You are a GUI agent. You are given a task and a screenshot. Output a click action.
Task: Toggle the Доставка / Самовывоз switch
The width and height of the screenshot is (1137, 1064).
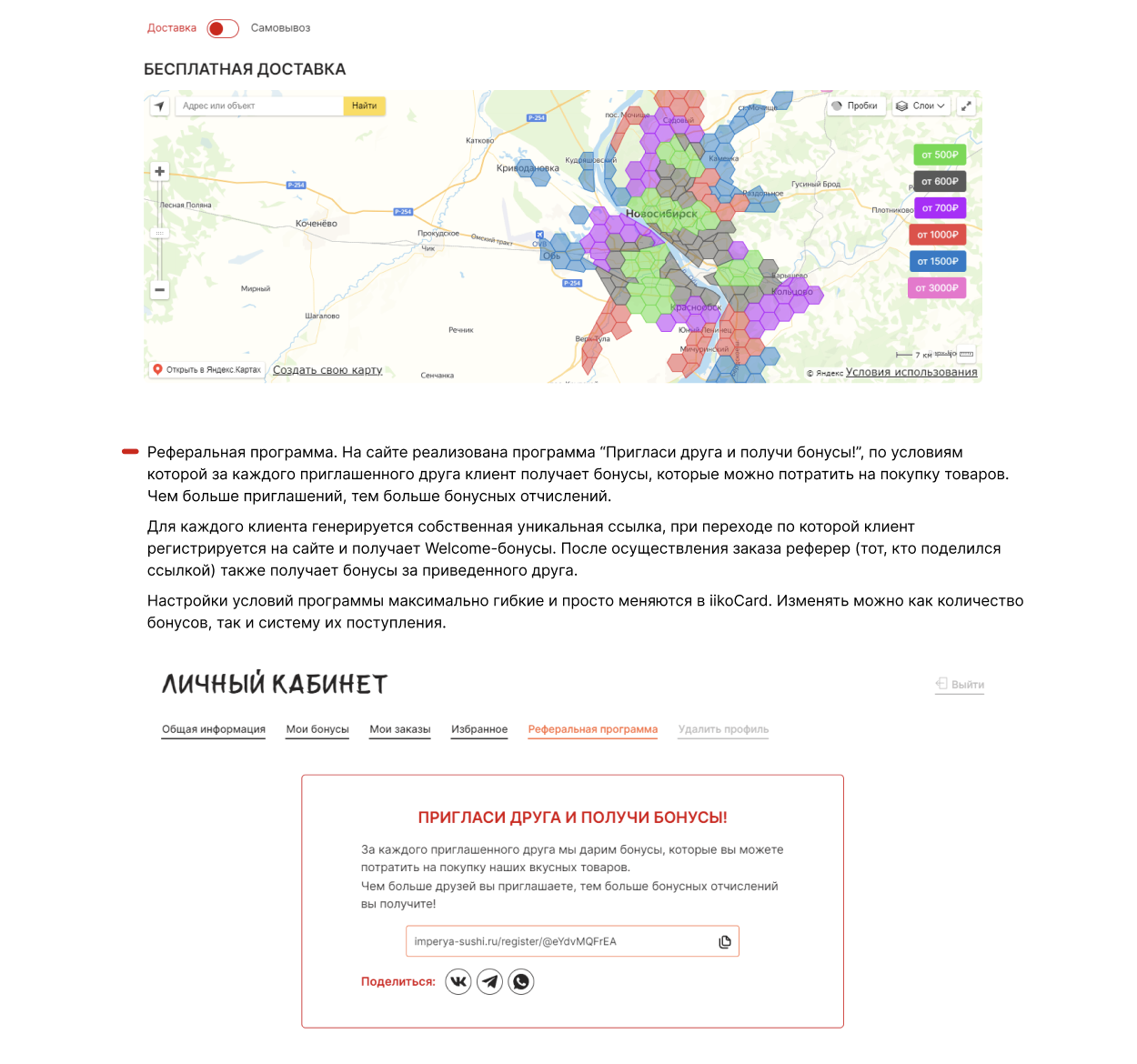(x=223, y=28)
